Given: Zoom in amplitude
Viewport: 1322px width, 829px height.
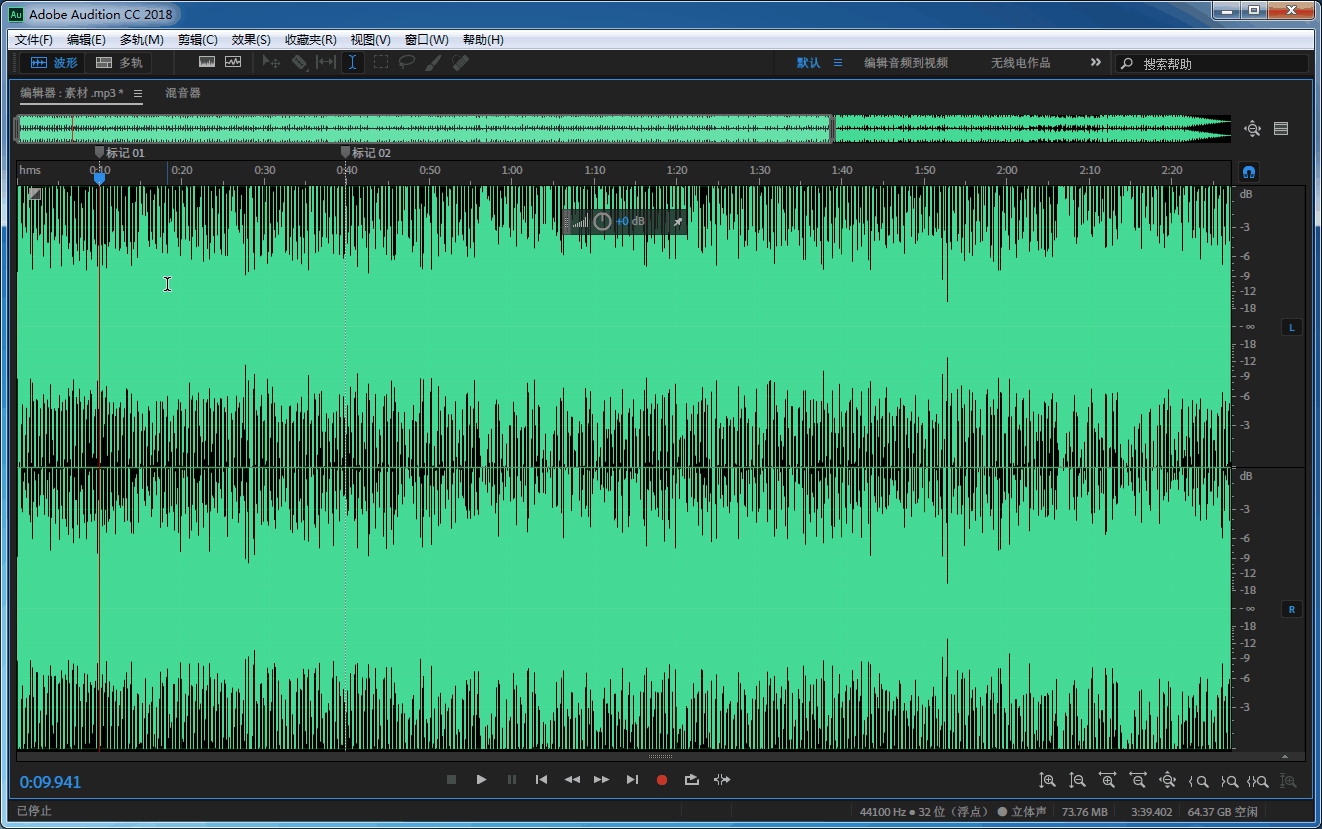Looking at the screenshot, I should [x=1047, y=781].
